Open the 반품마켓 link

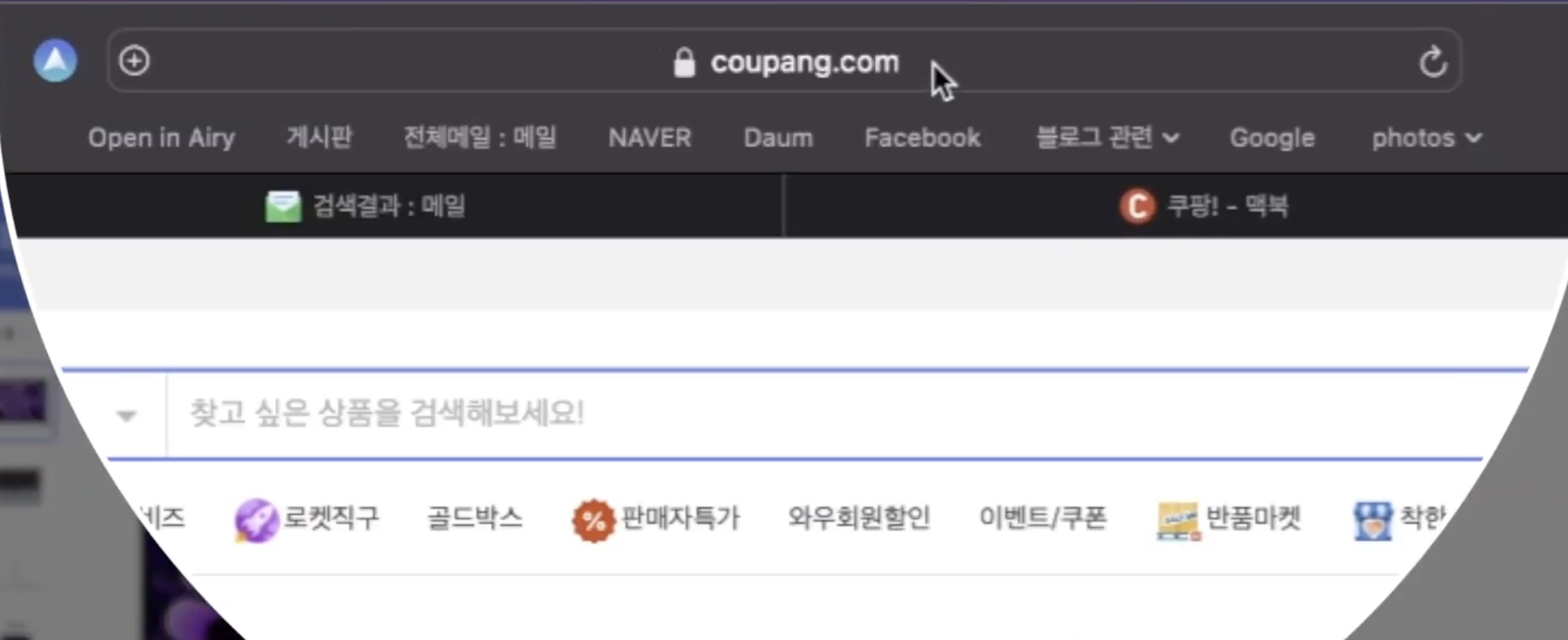coord(1253,518)
